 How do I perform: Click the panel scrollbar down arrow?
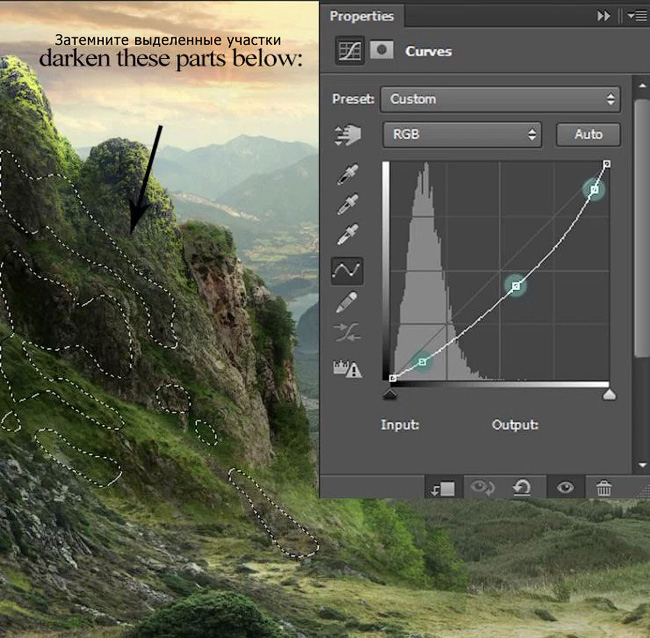pos(642,465)
